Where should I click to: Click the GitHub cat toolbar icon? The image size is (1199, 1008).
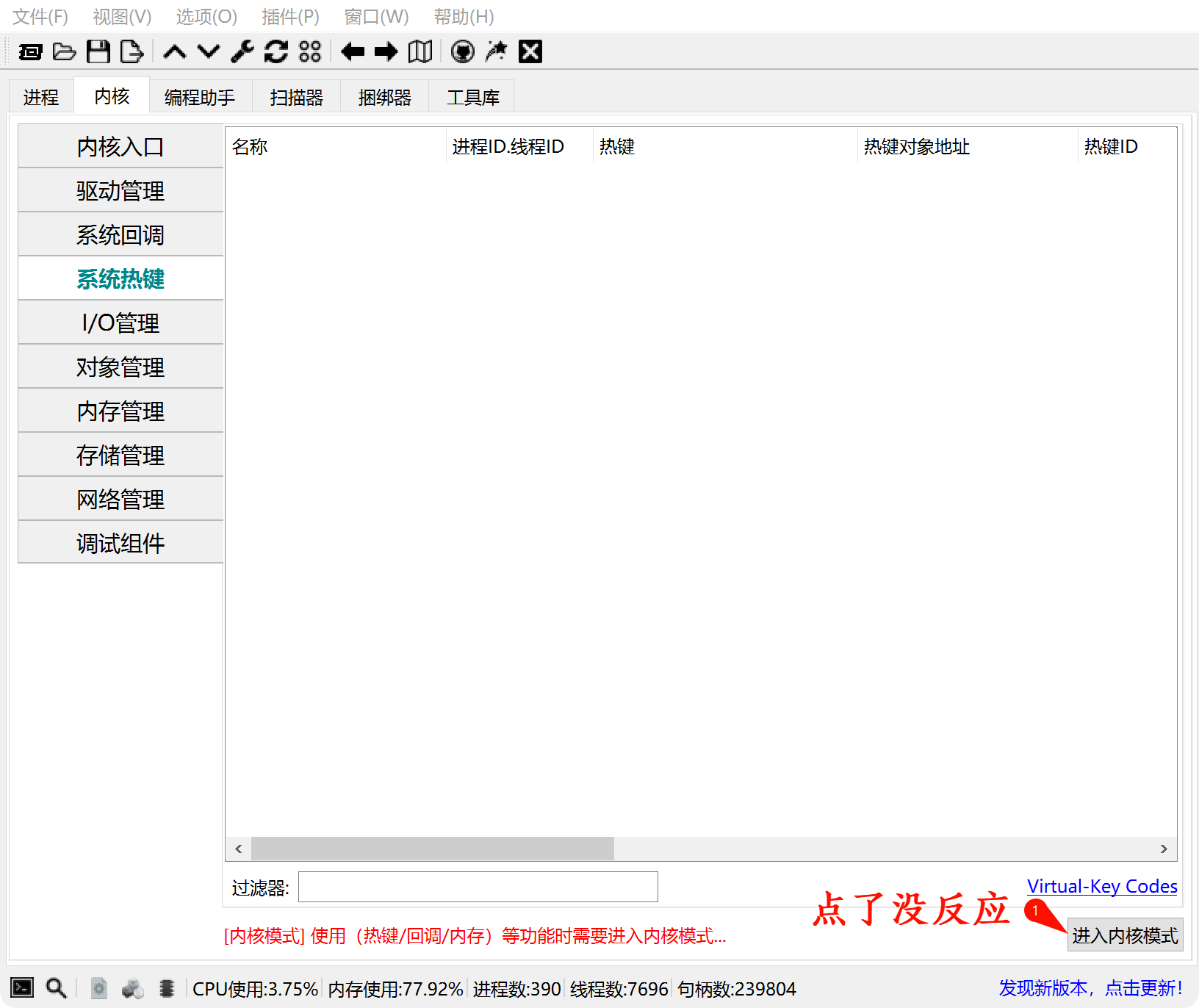[462, 51]
